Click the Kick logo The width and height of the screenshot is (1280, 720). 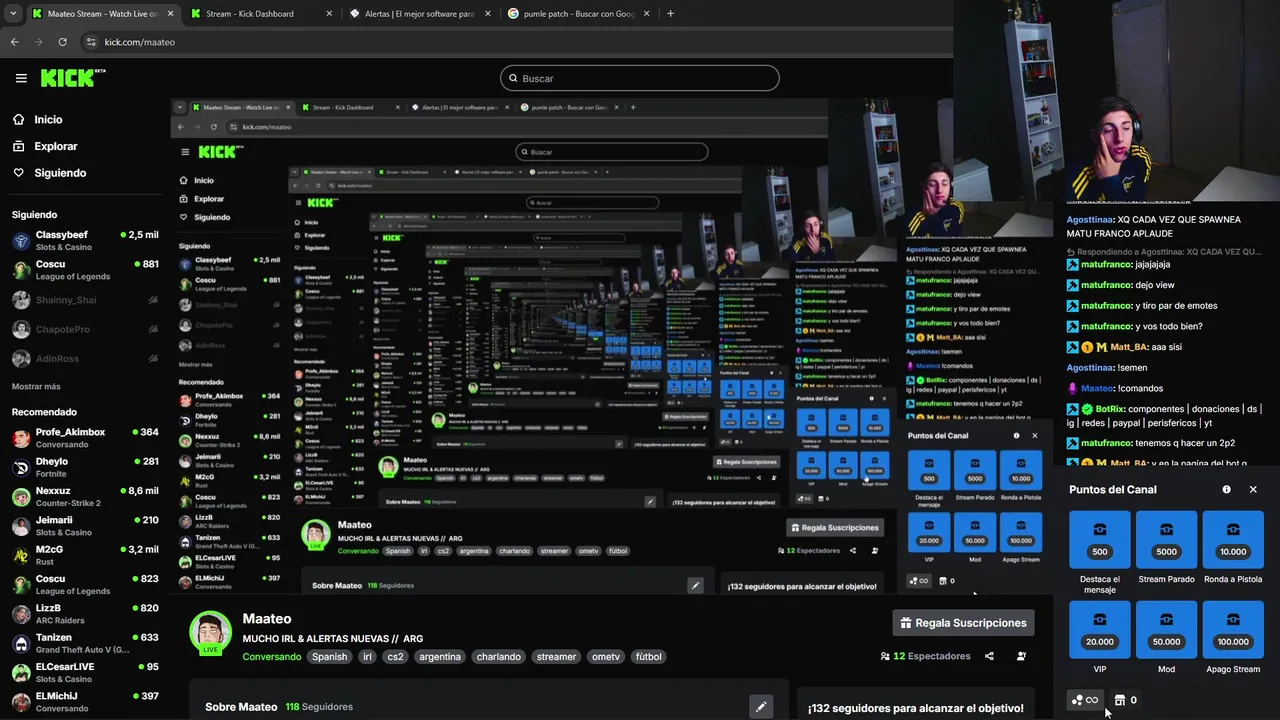tap(72, 78)
